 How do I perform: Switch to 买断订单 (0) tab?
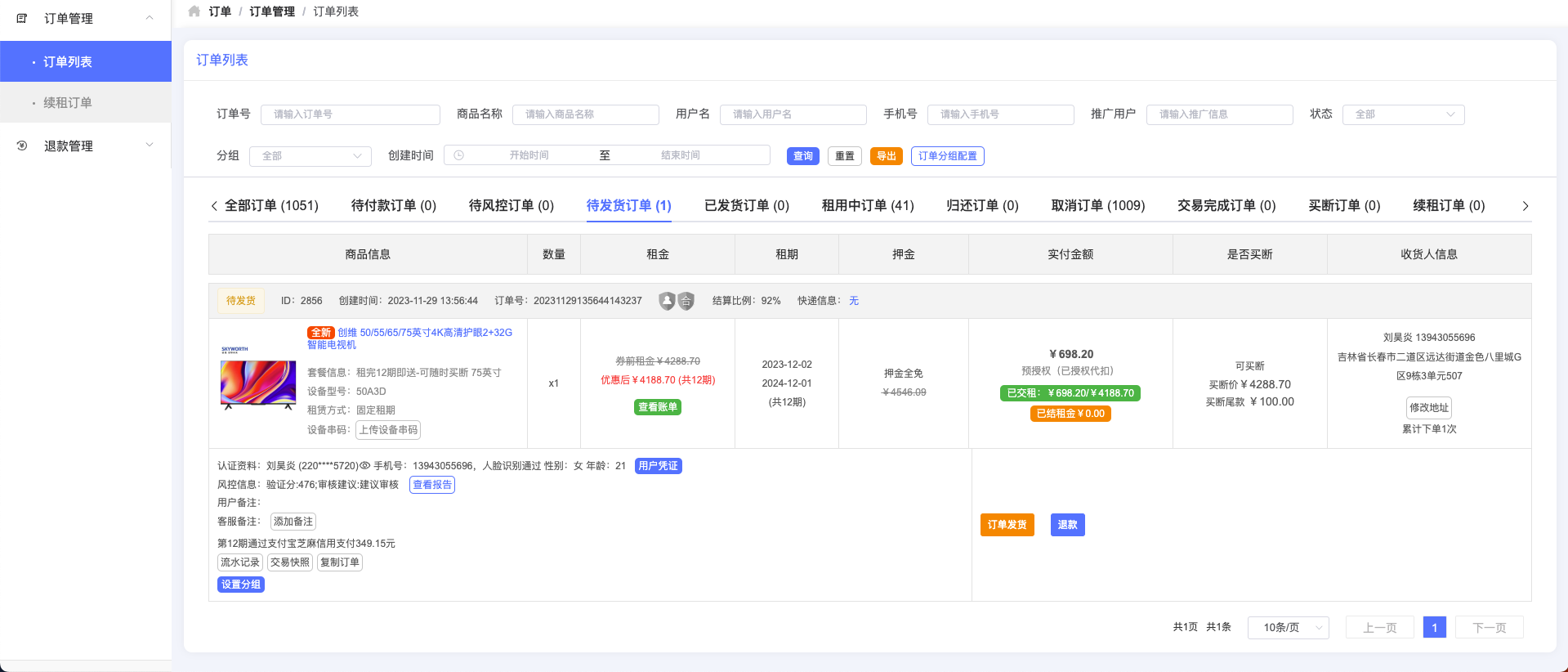tap(1344, 206)
